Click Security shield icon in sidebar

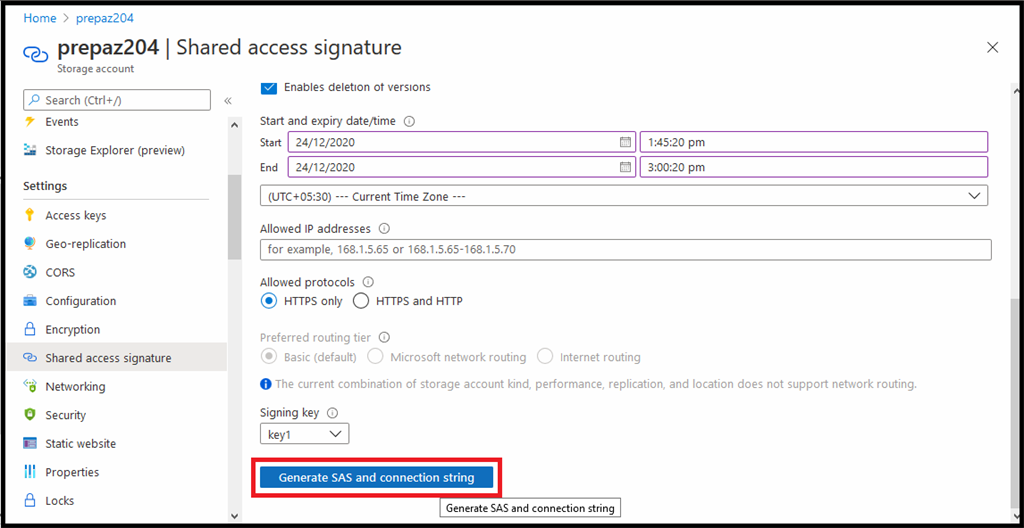(29, 415)
